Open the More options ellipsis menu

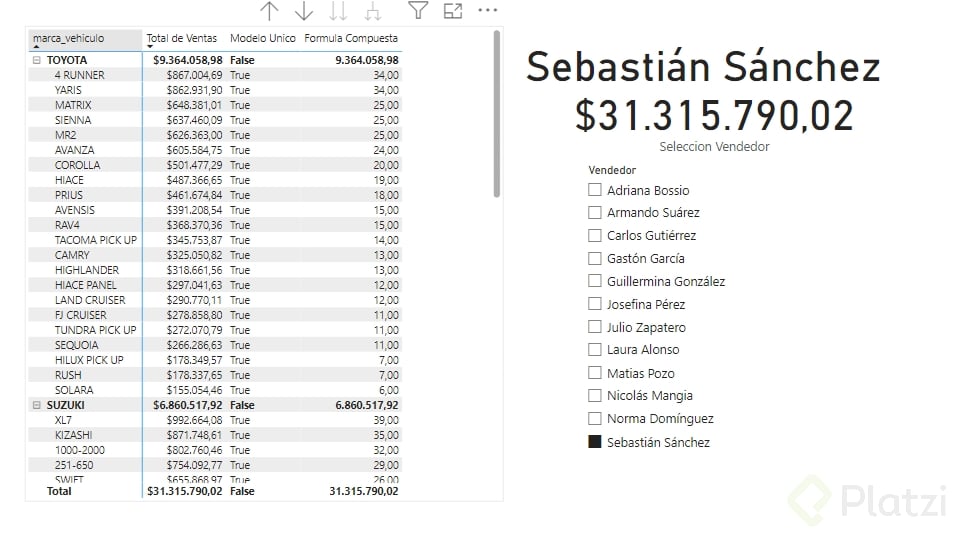(x=487, y=11)
